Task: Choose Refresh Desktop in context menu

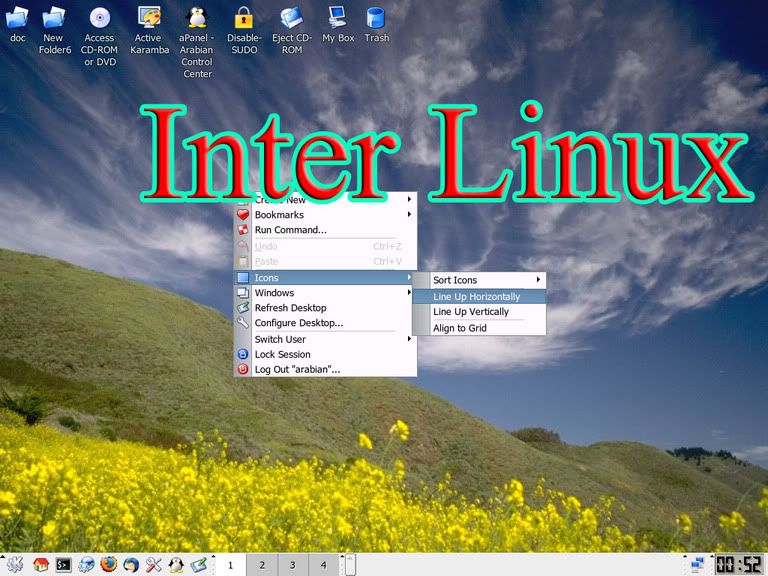Action: (x=325, y=308)
